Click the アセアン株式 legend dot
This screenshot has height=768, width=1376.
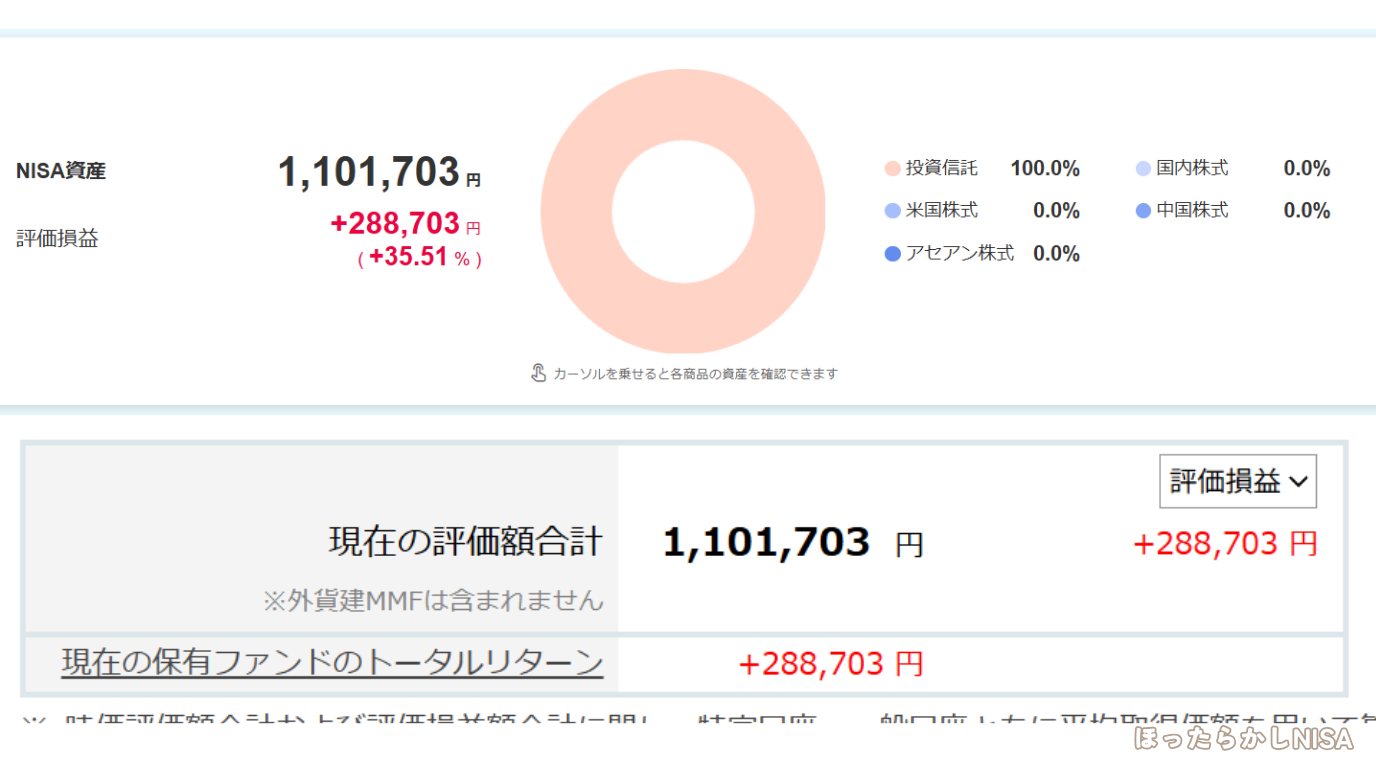[x=893, y=254]
